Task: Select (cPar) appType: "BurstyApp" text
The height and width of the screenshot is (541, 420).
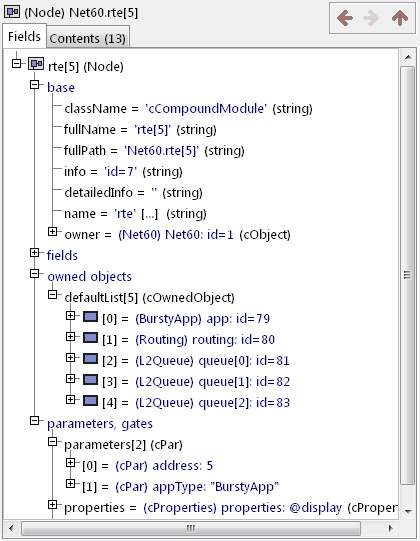Action: point(197,487)
